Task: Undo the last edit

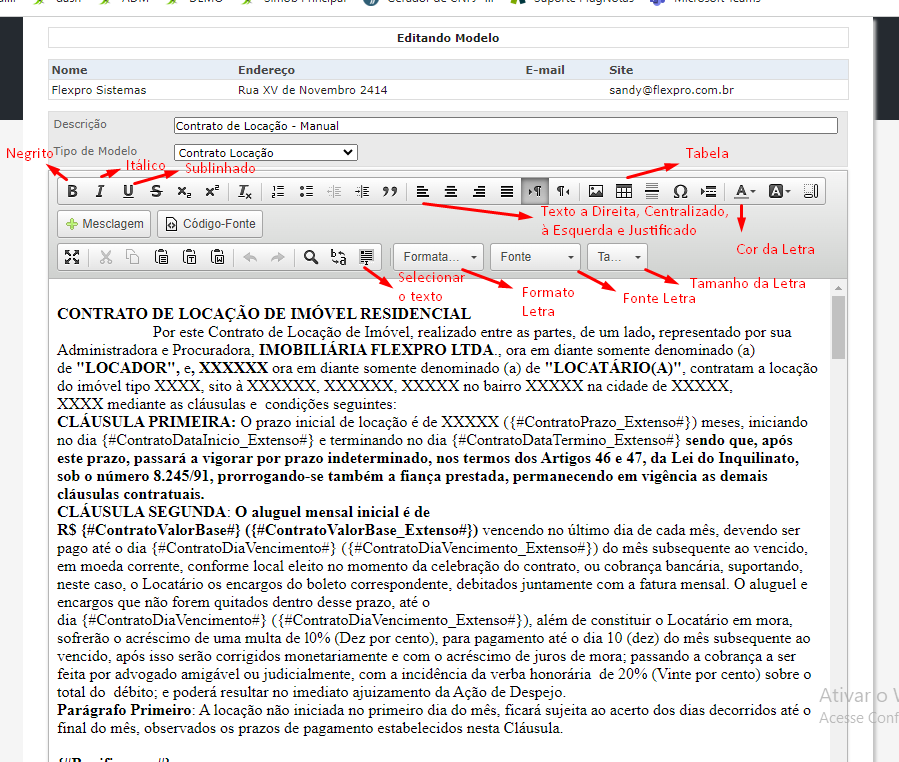Action: (x=251, y=257)
